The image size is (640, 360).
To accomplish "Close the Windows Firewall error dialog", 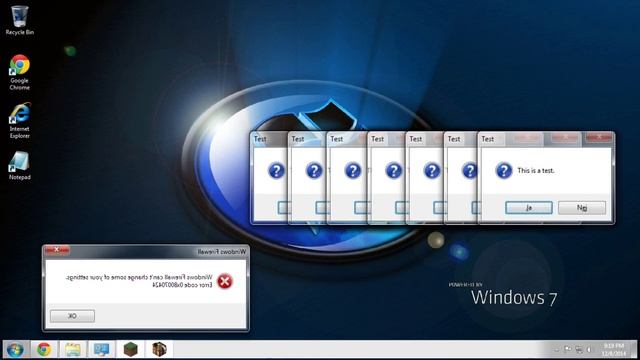I will coord(57,250).
